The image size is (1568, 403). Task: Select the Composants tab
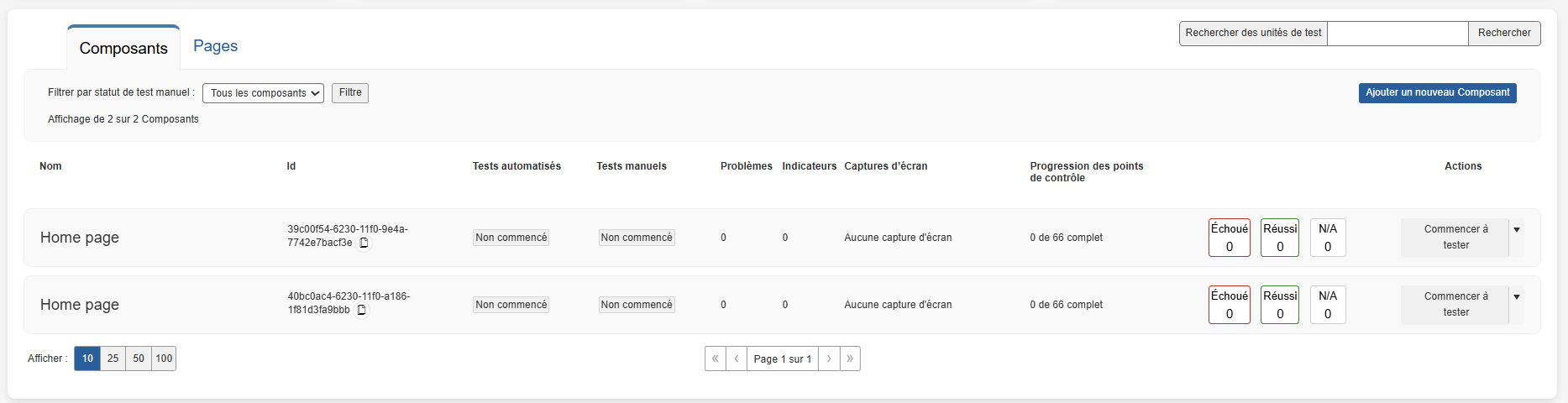123,49
